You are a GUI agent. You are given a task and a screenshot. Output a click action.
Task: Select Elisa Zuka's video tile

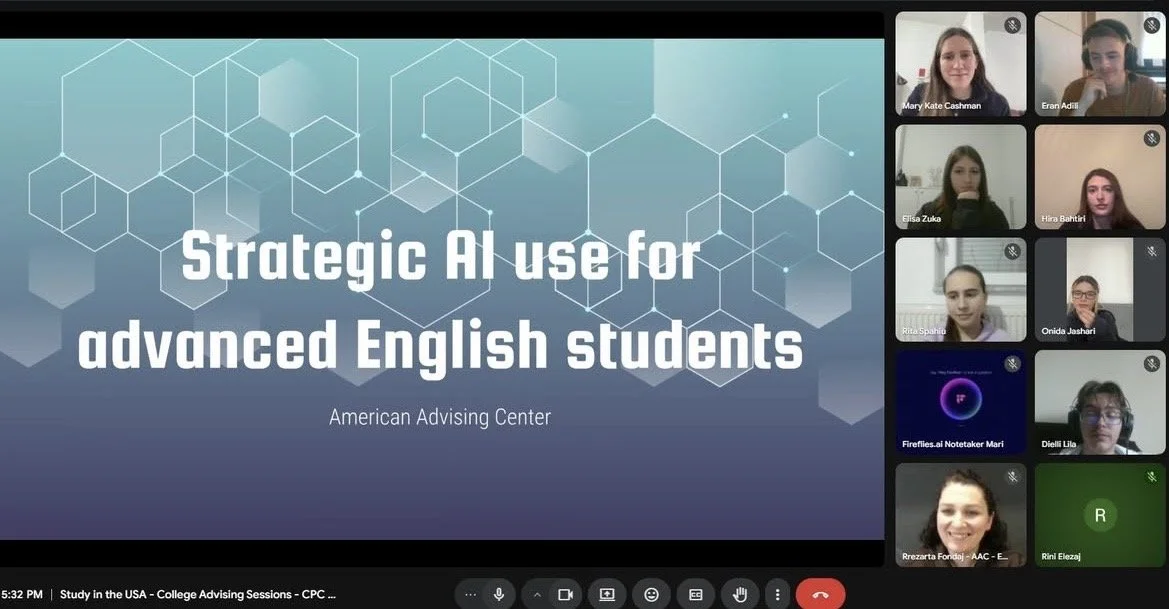(x=960, y=177)
